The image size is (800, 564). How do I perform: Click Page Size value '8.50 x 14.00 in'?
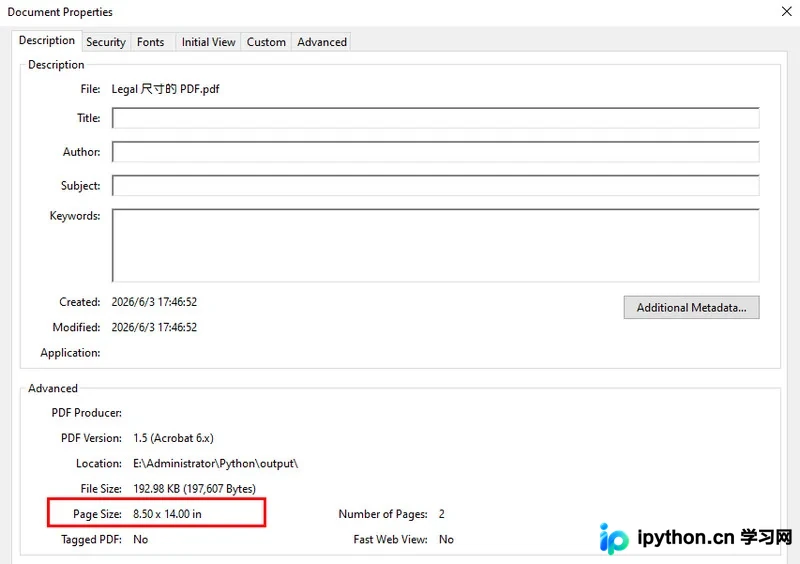point(167,514)
